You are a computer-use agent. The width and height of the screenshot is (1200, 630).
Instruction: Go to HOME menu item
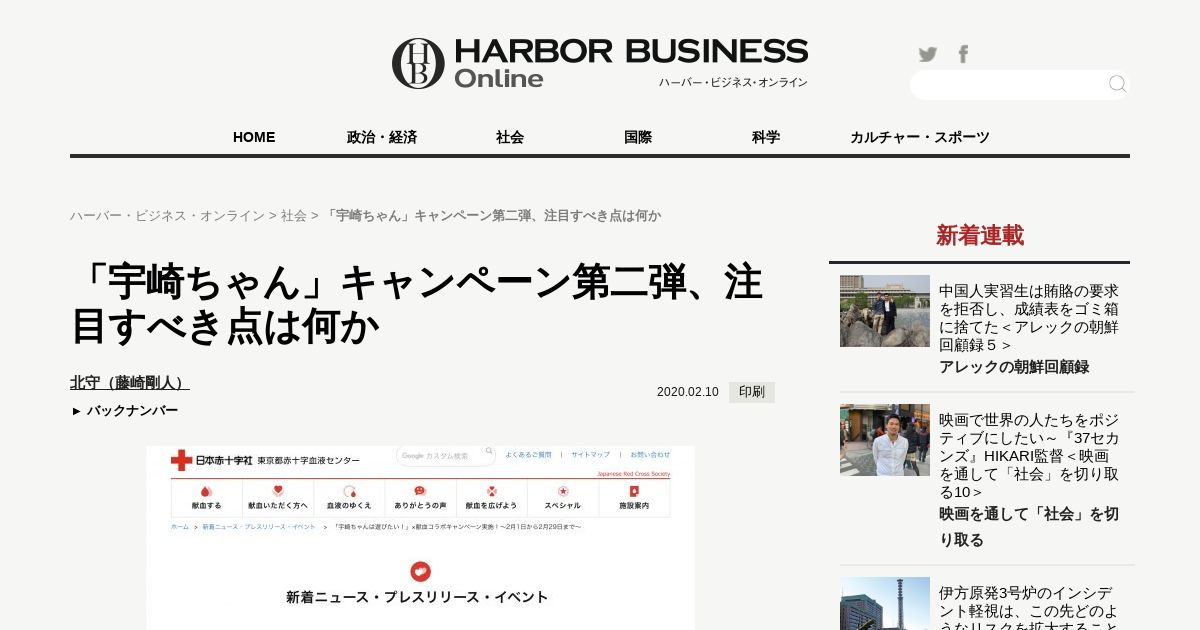pos(254,137)
